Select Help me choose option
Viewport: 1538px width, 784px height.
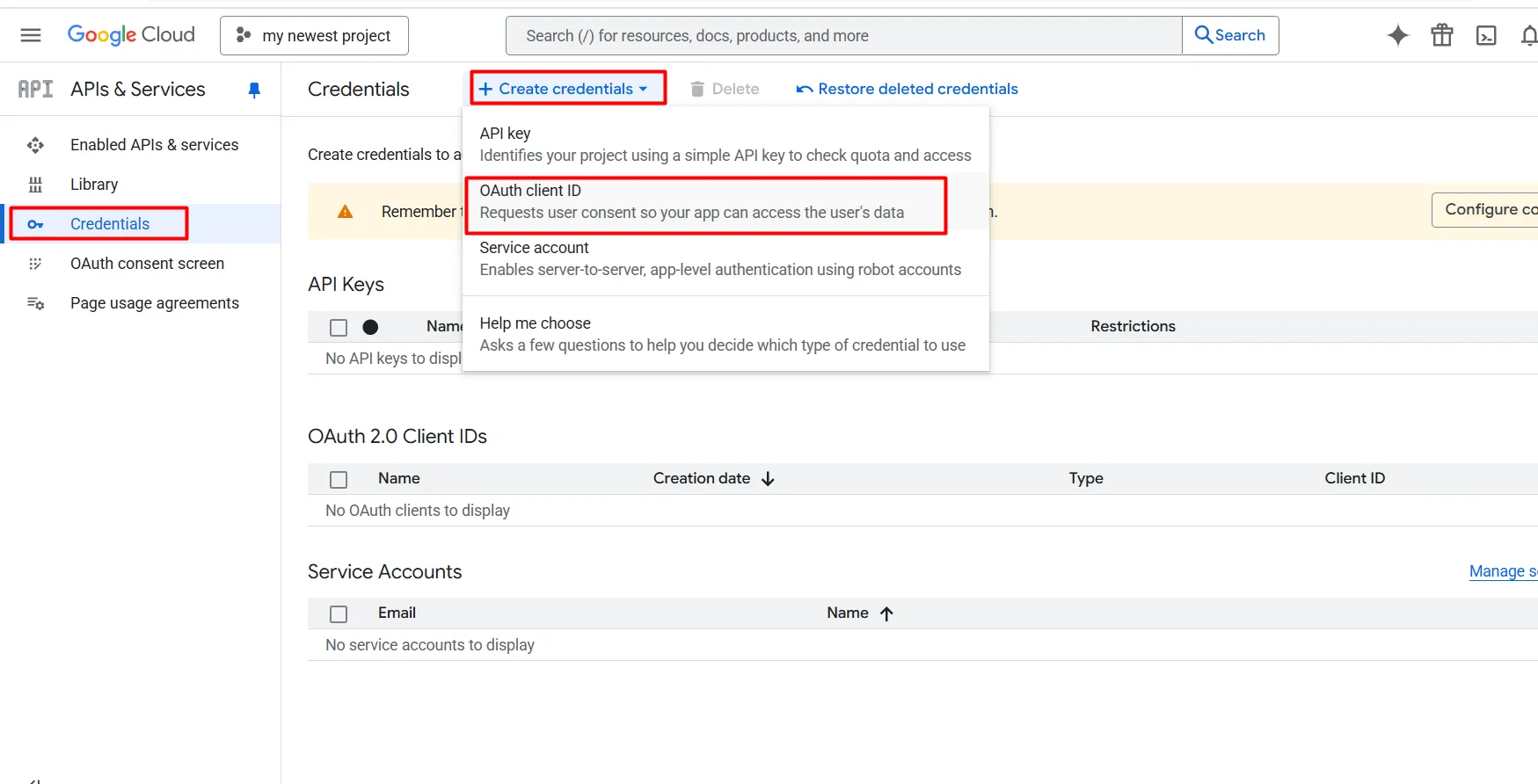[725, 334]
